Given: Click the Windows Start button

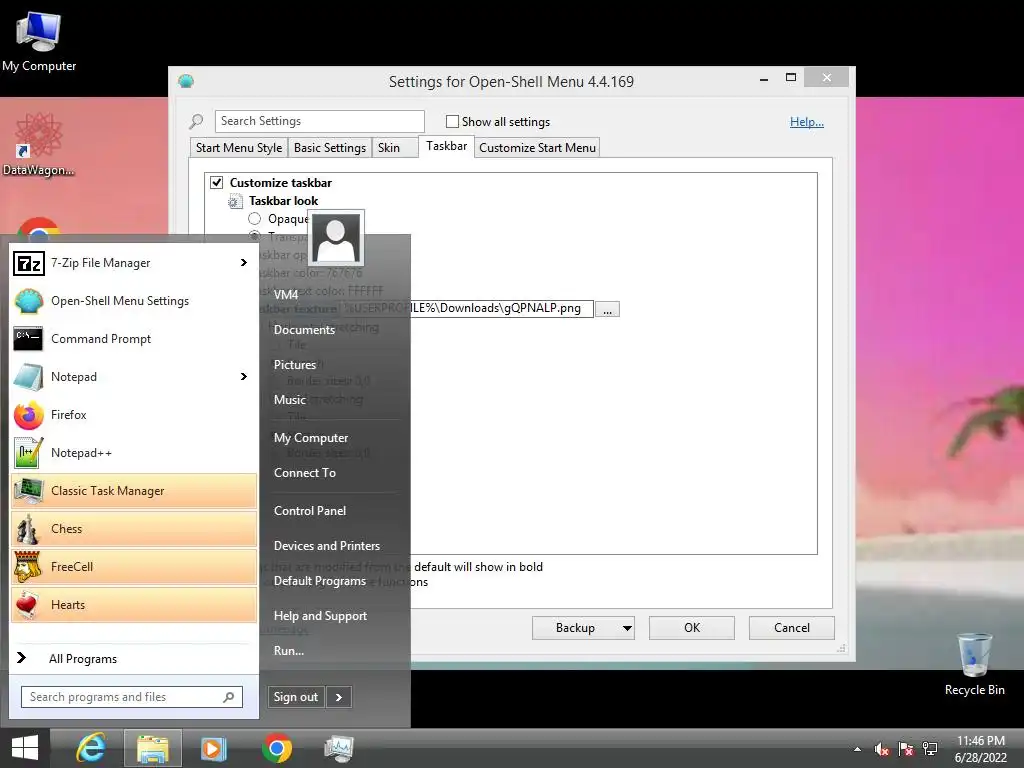Looking at the screenshot, I should 25,748.
